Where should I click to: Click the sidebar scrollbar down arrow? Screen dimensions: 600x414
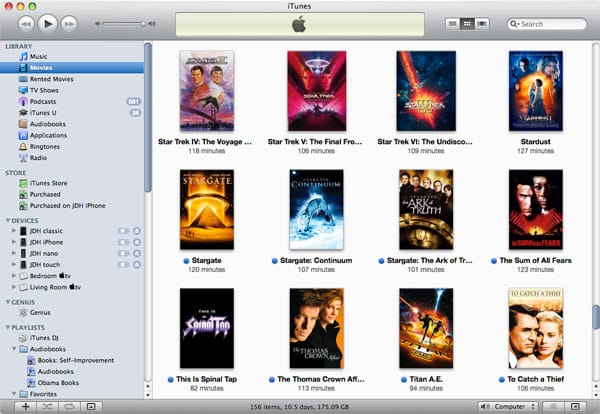click(148, 395)
